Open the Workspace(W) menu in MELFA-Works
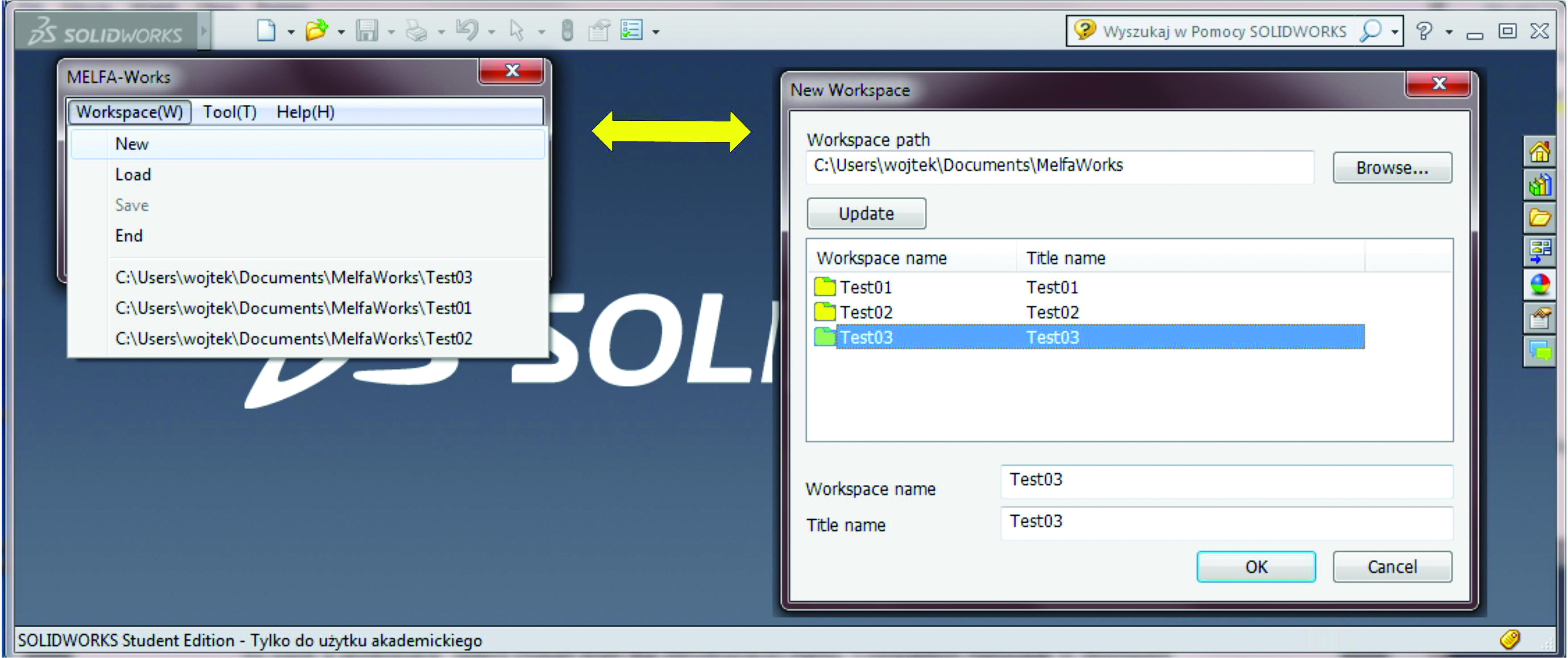Image resolution: width=1568 pixels, height=658 pixels. [129, 112]
